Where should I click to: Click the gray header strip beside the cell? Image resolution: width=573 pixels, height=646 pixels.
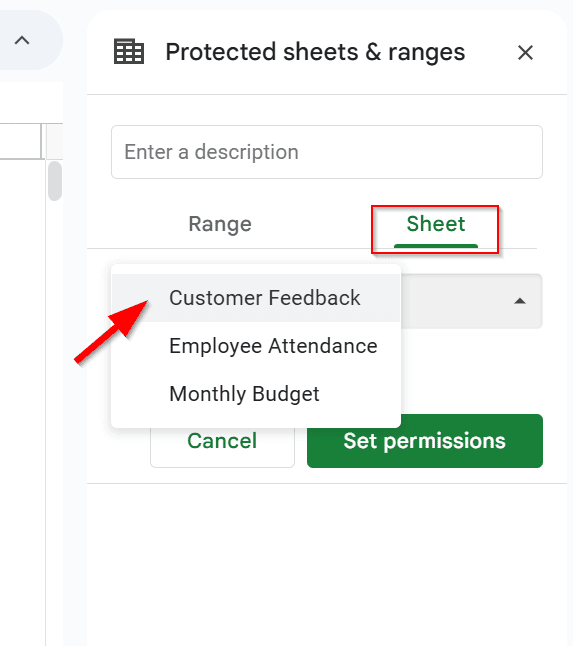tap(55, 141)
